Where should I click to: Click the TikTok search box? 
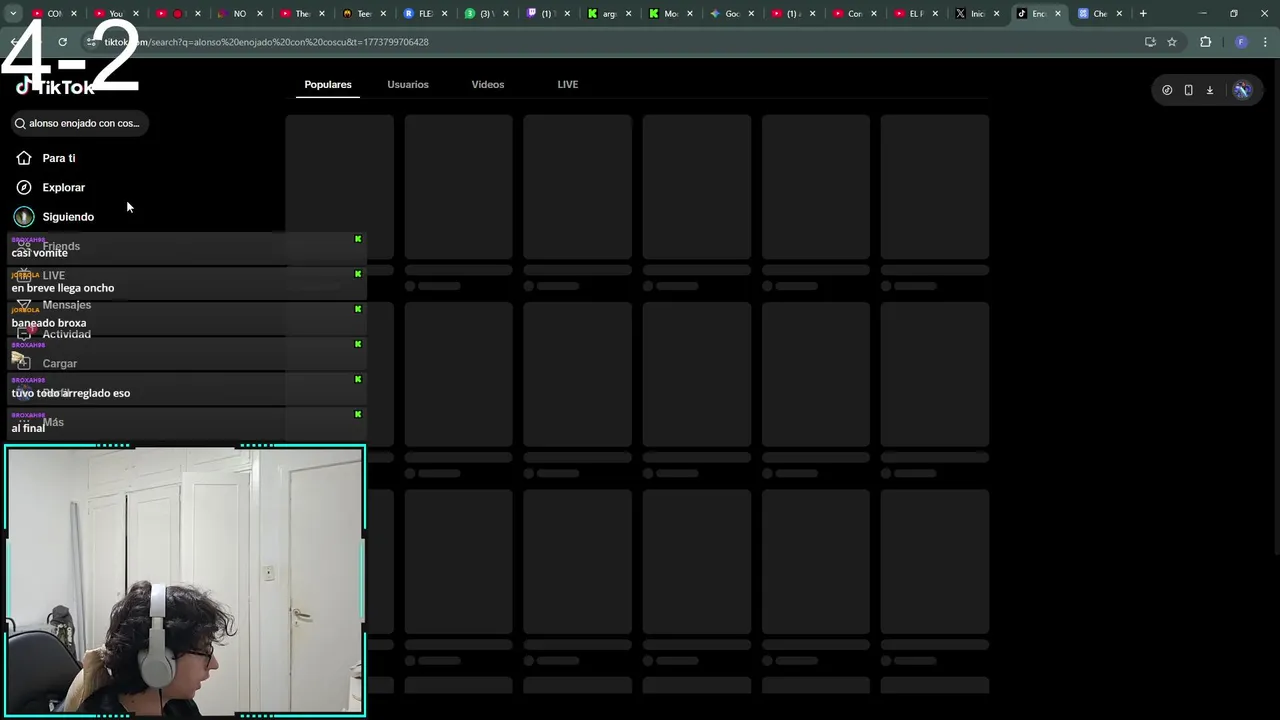(x=78, y=123)
